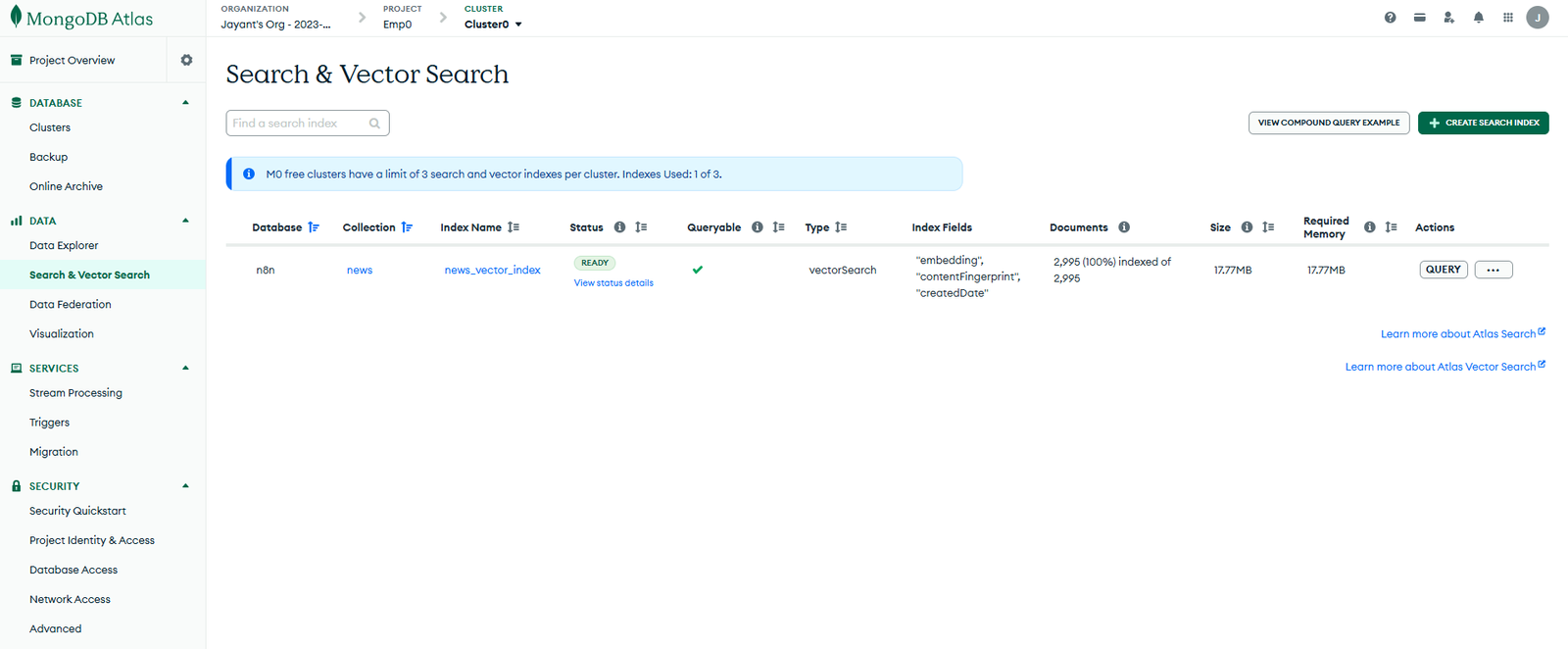Viewport: 1568px width, 649px height.
Task: Open the Emp0 project selector
Action: click(x=397, y=25)
